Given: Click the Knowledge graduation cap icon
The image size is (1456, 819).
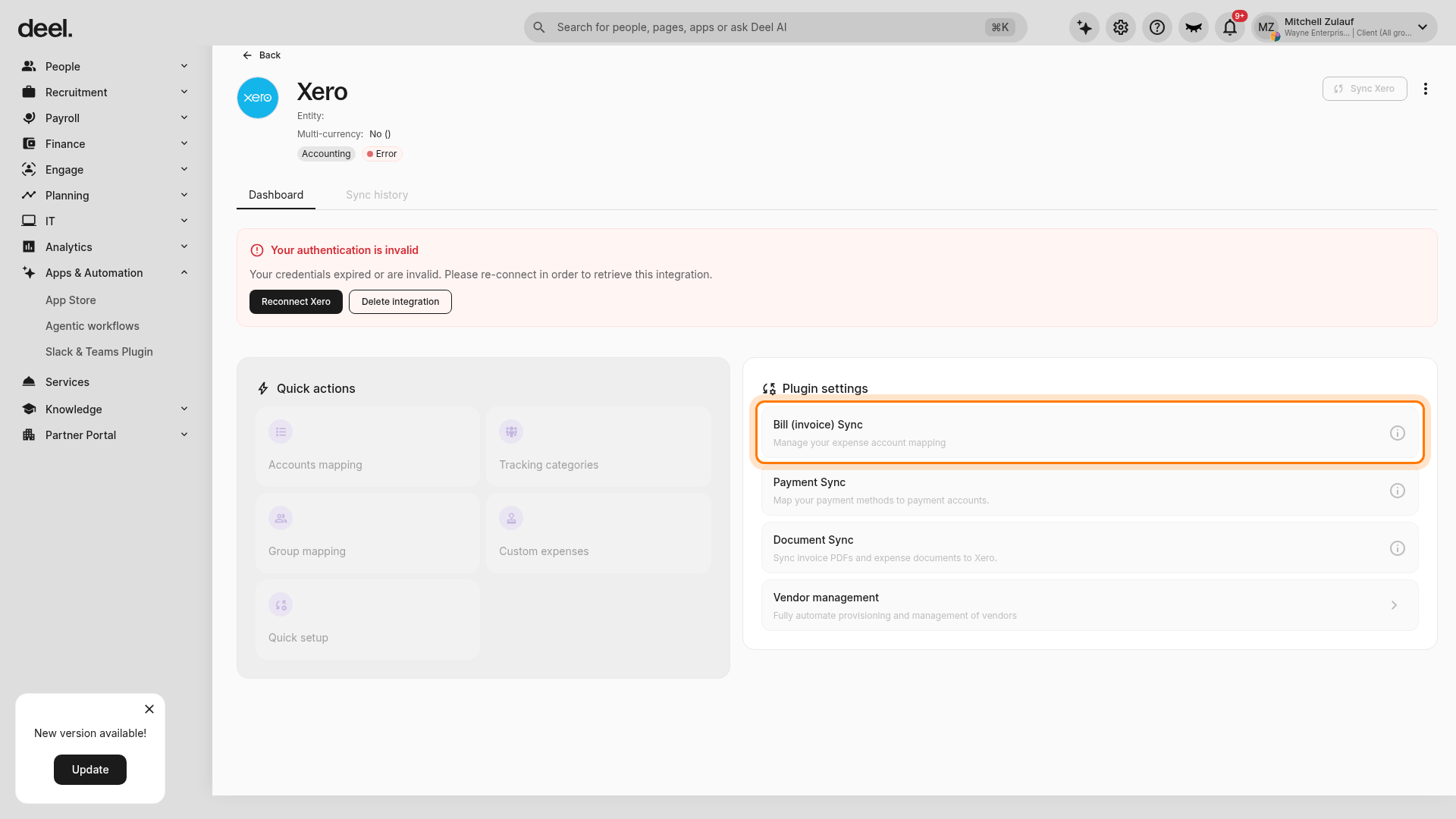Looking at the screenshot, I should [29, 409].
